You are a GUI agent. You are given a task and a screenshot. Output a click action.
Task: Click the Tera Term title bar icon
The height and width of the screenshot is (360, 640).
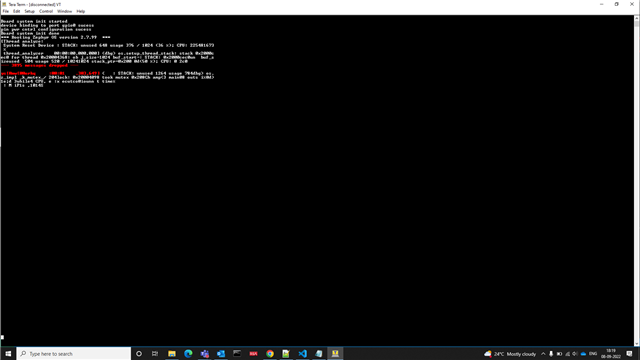[4, 4]
